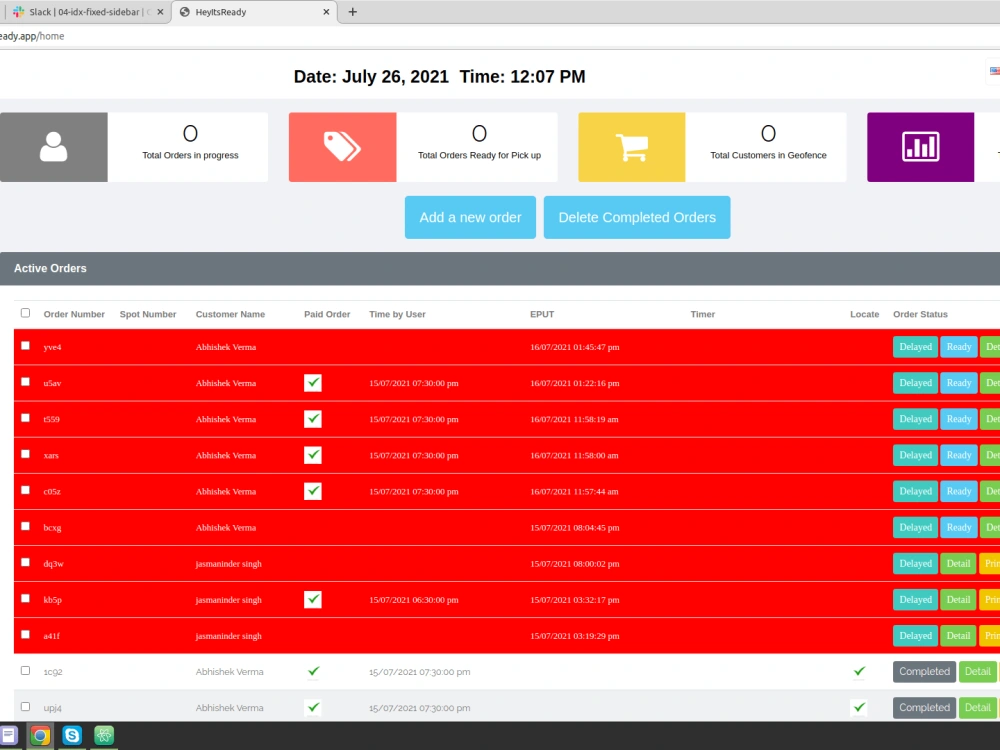
Task: Click the Customer Name column header
Action: pyautogui.click(x=230, y=314)
